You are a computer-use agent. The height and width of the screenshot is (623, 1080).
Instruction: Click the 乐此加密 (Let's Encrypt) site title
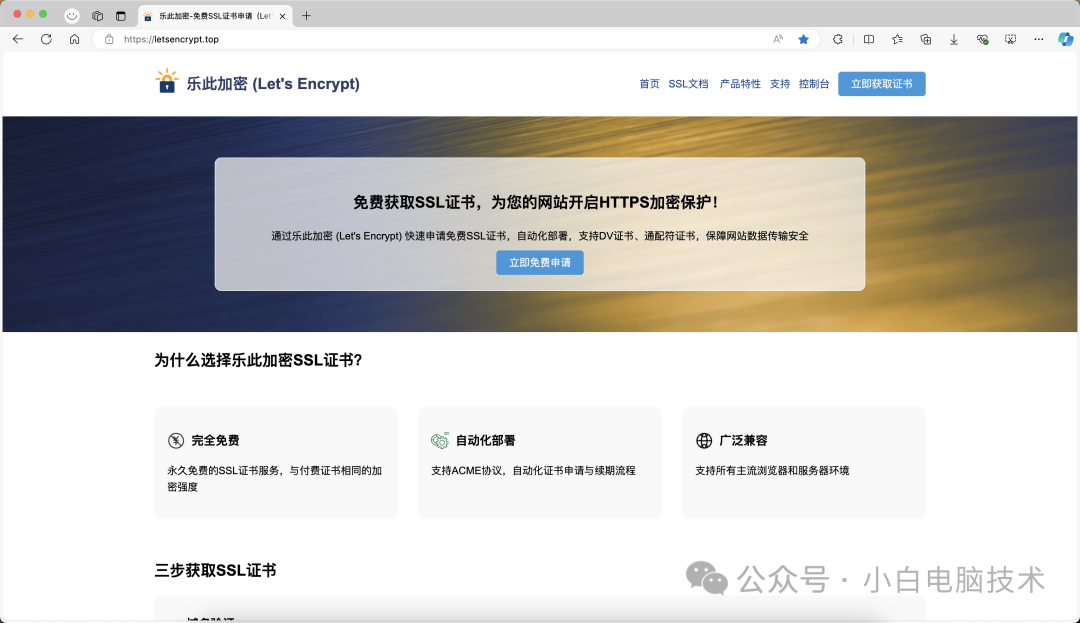click(273, 84)
